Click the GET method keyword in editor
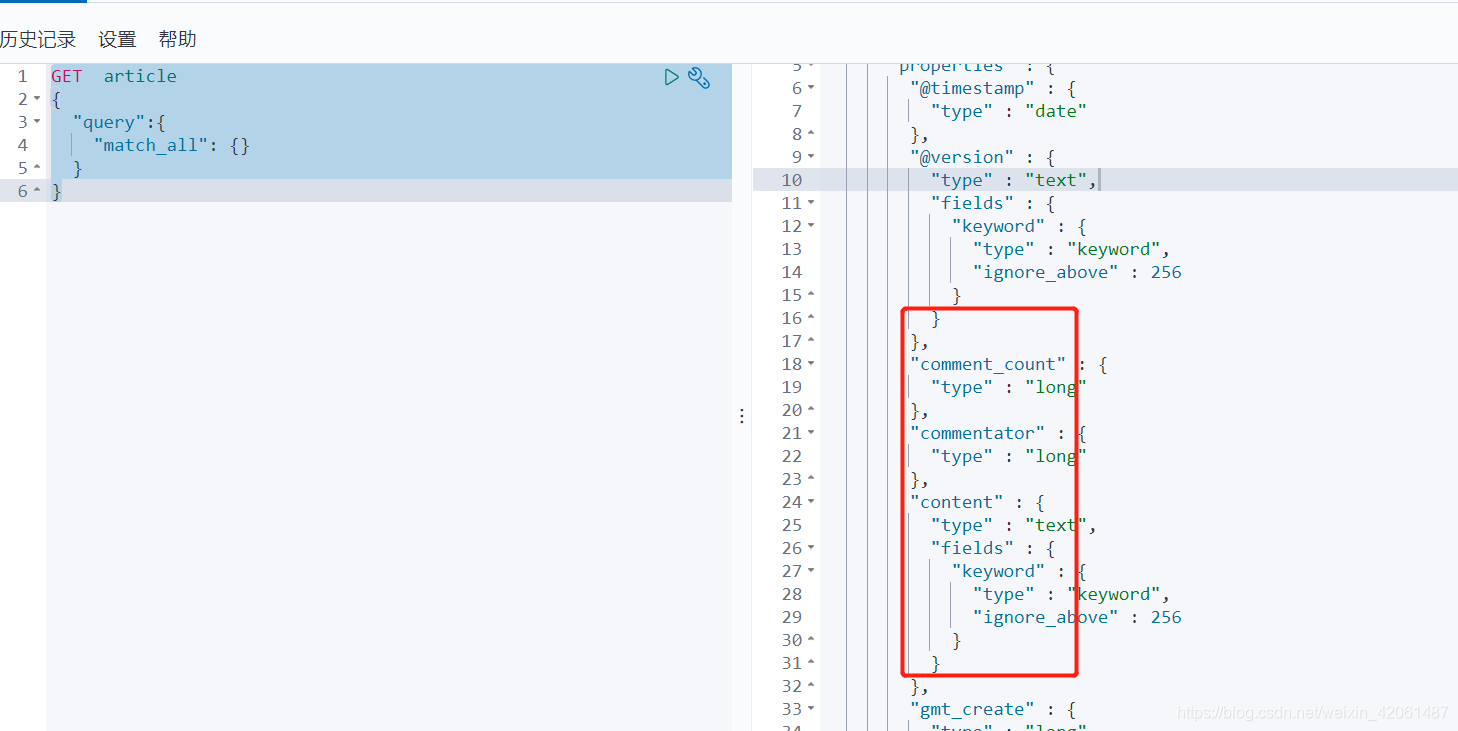1458x731 pixels. (x=67, y=76)
